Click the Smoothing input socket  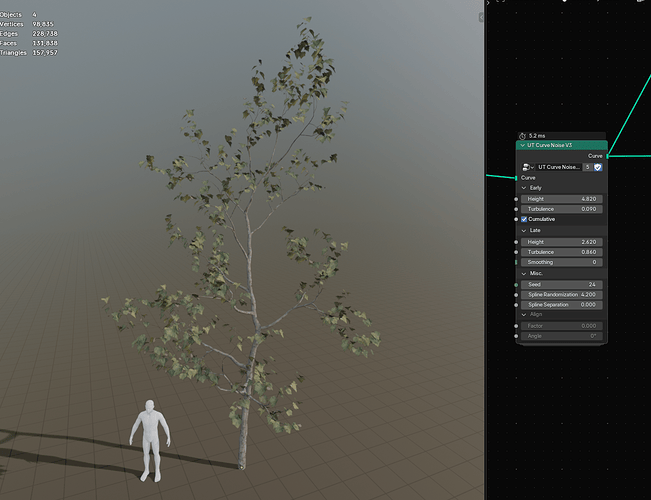pyautogui.click(x=516, y=262)
